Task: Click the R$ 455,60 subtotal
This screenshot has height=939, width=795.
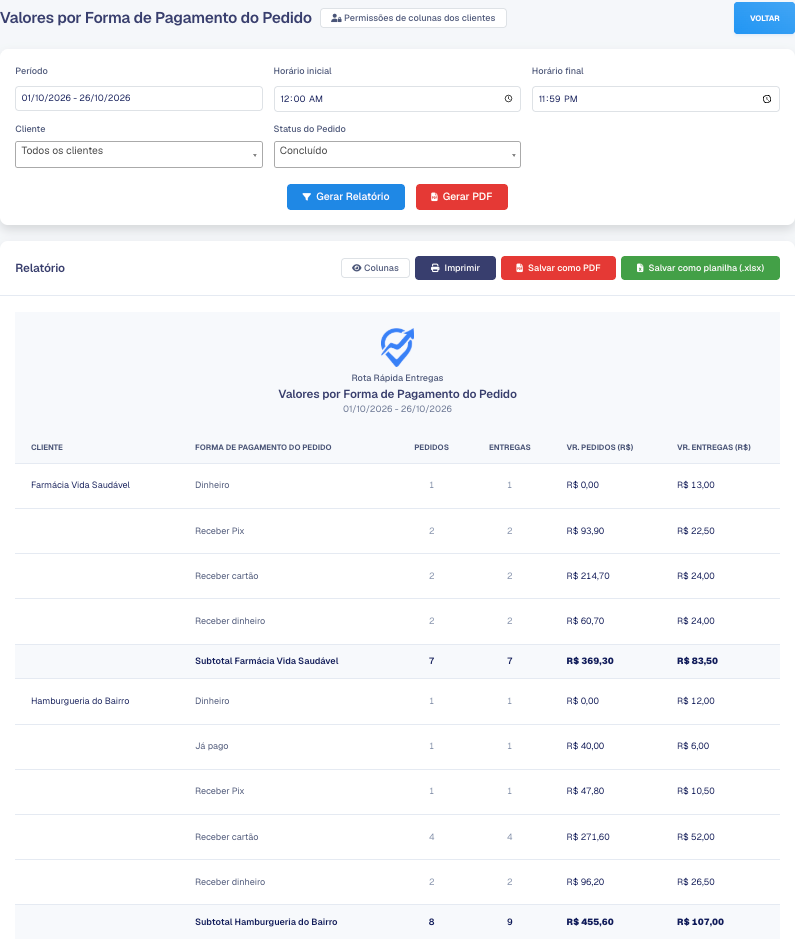Action: pyautogui.click(x=590, y=922)
